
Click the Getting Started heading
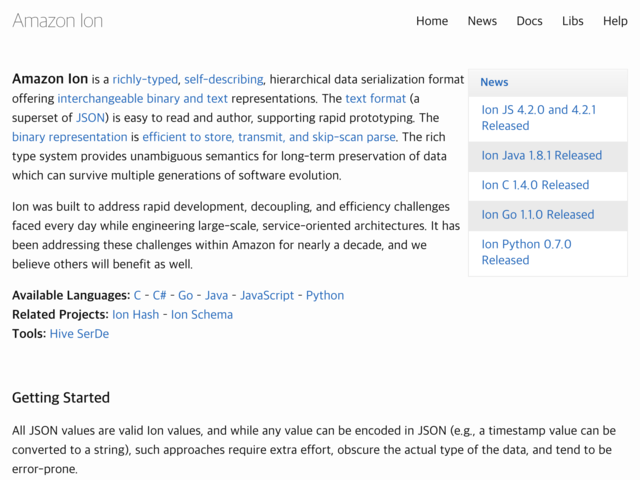(x=61, y=398)
